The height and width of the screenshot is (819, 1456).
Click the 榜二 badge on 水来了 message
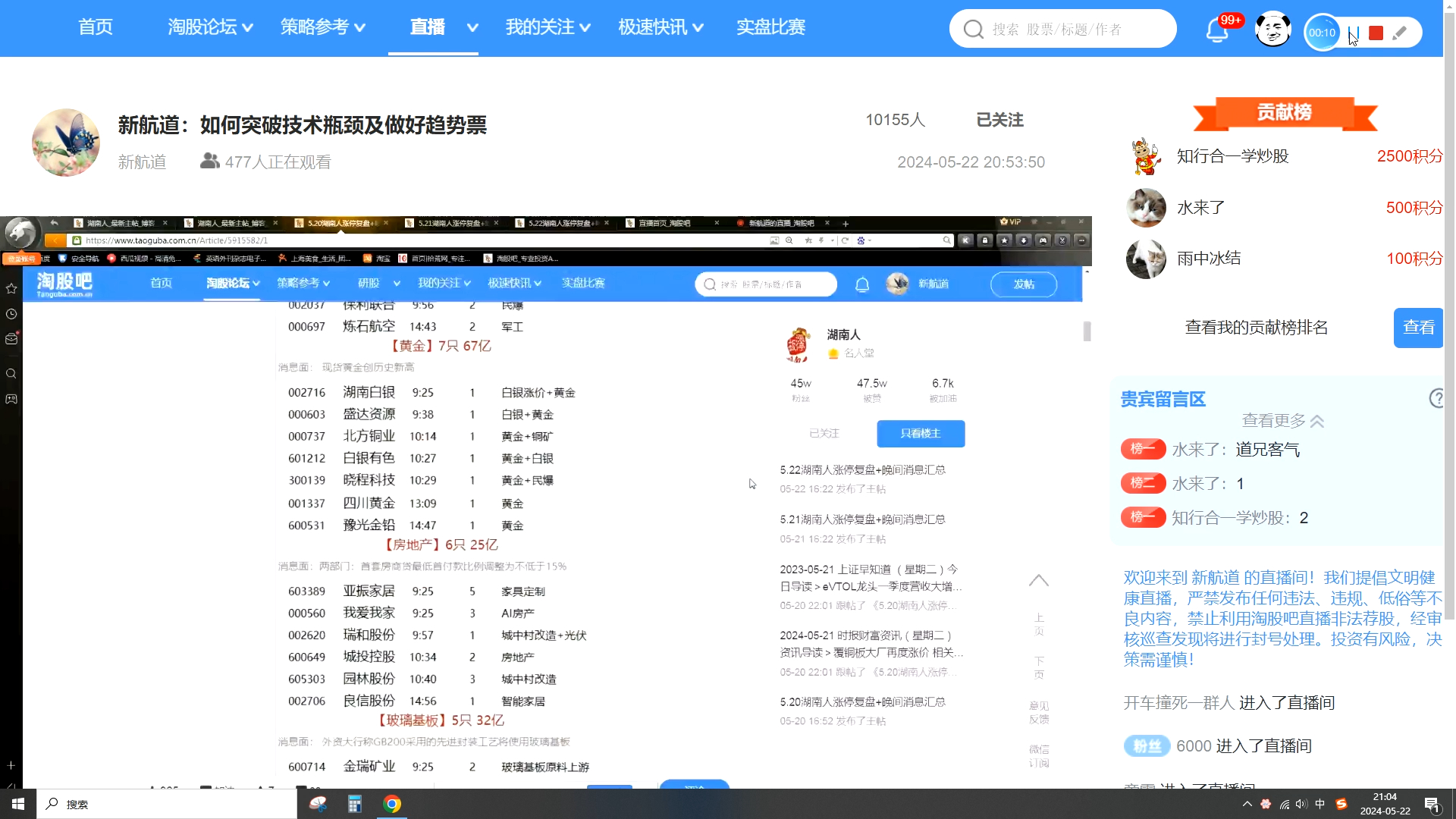1143,483
